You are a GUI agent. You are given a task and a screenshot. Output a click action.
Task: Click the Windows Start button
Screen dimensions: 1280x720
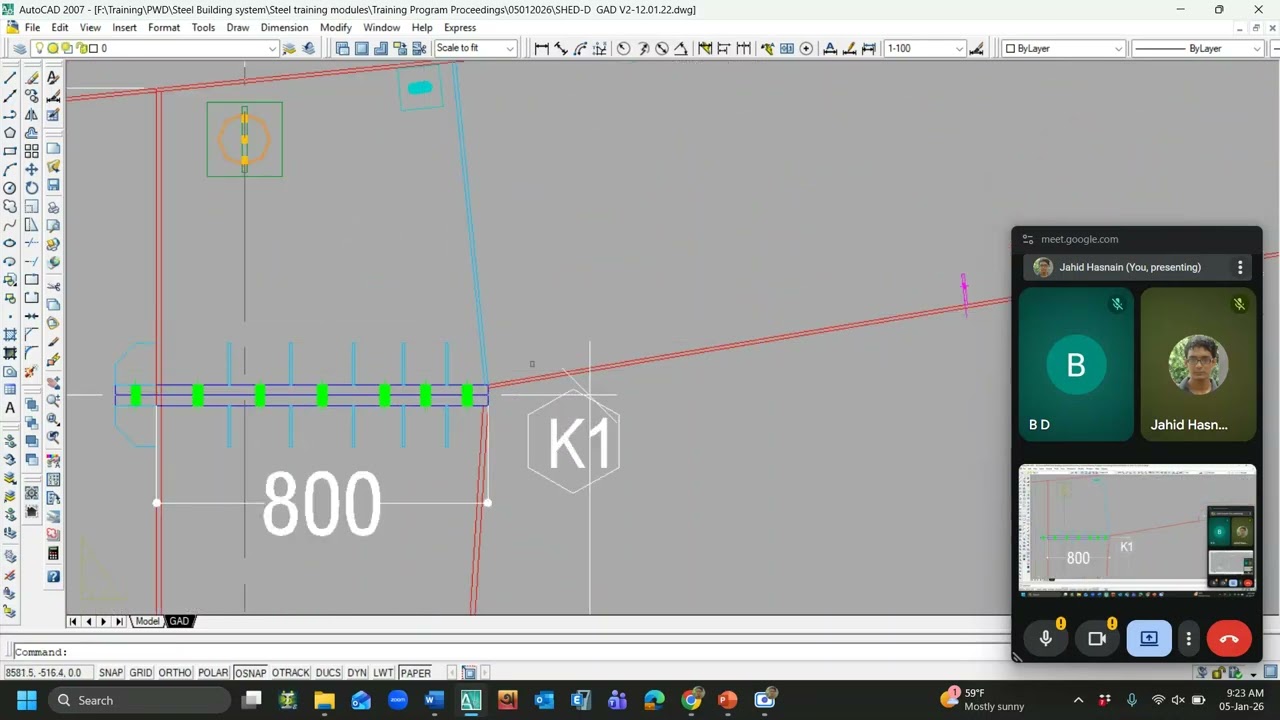tap(26, 700)
